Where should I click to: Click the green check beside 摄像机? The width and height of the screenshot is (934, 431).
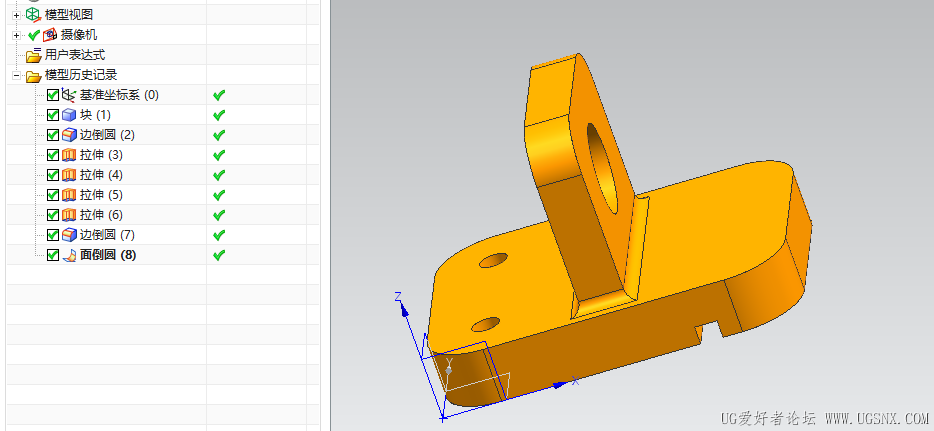point(34,36)
